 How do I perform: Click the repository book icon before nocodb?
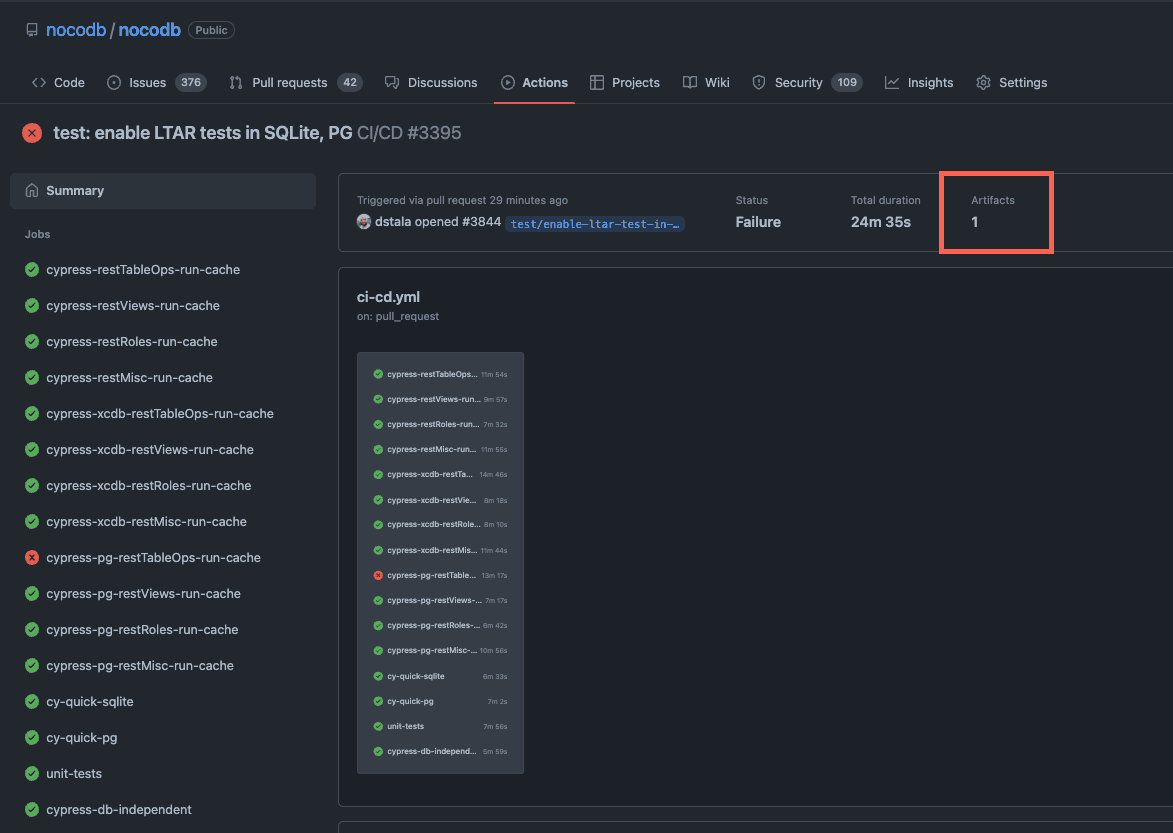[x=31, y=29]
